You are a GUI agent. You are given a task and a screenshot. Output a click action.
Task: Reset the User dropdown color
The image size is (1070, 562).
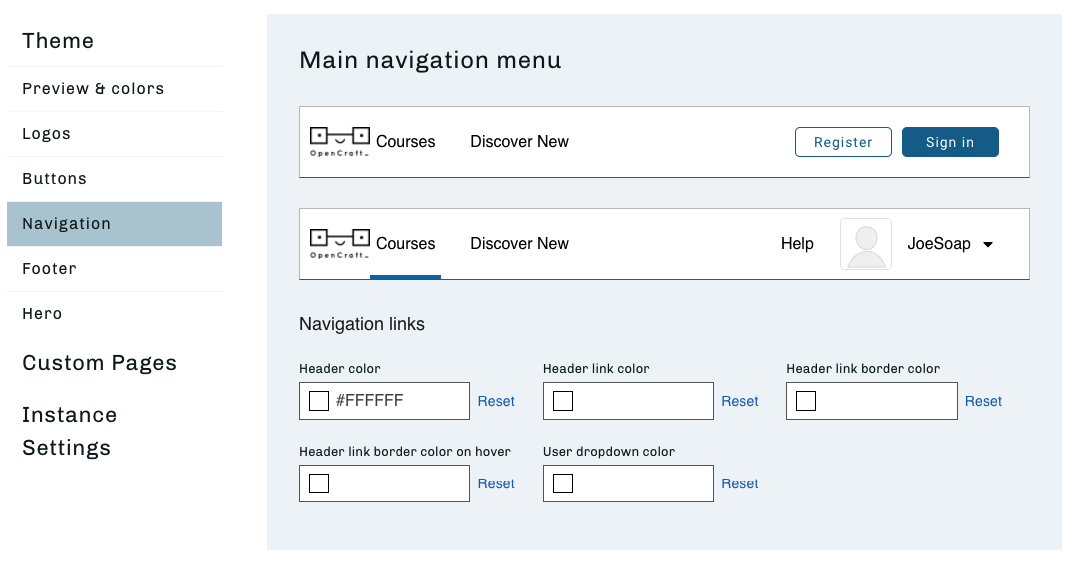(740, 484)
